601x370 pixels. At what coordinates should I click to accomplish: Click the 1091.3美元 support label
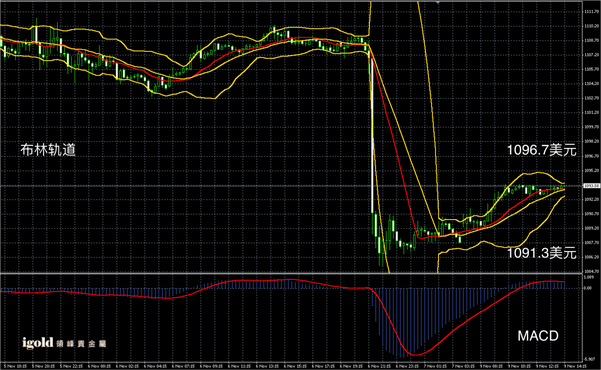(542, 253)
